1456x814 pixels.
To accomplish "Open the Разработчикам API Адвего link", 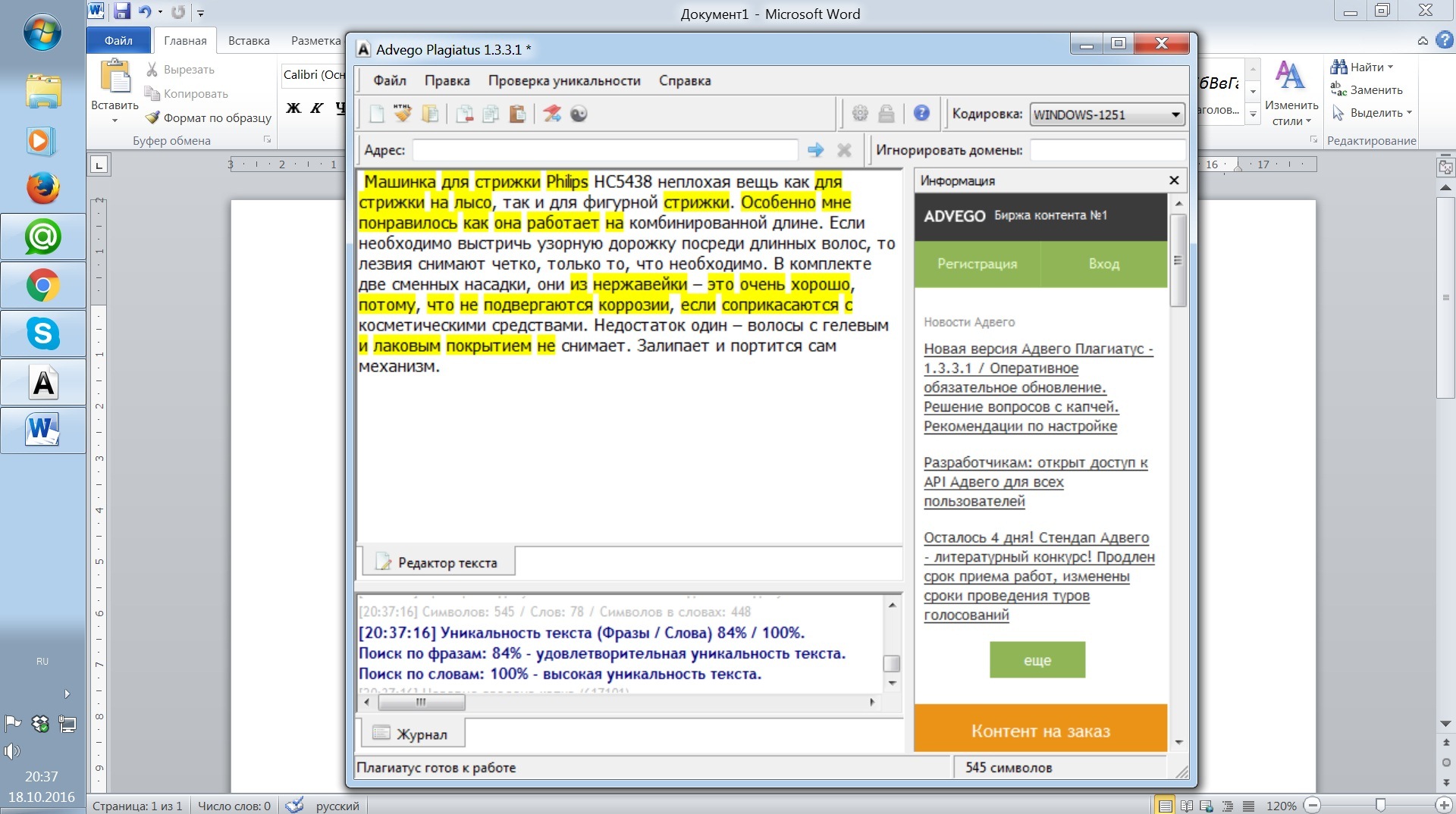I will coord(1036,482).
